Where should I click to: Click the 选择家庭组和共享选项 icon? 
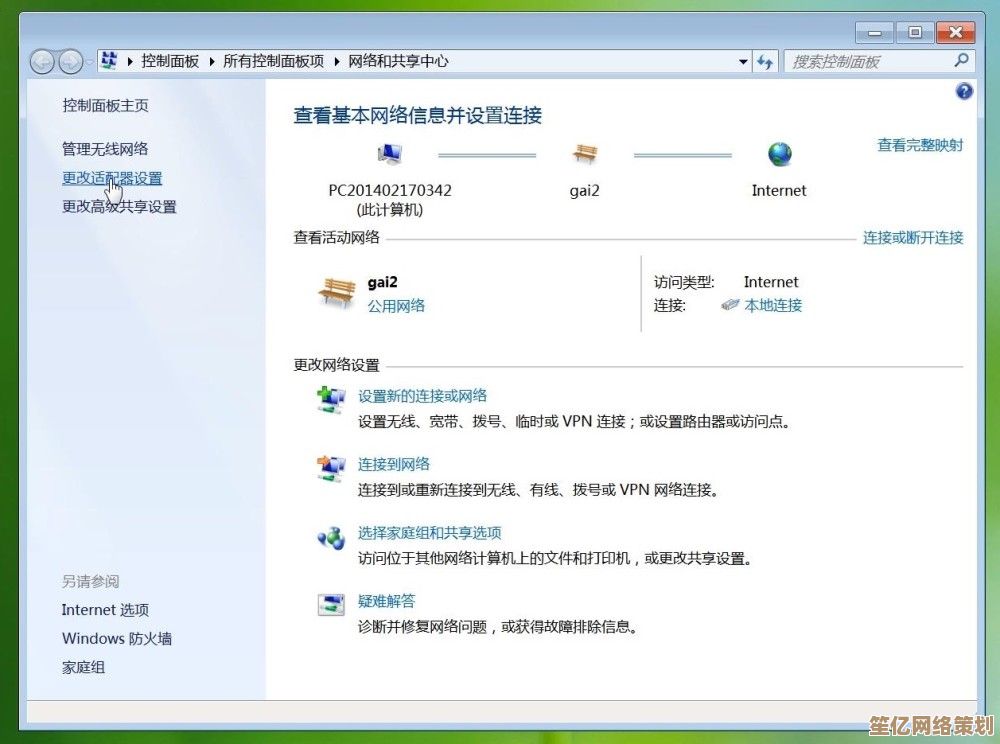pos(330,537)
